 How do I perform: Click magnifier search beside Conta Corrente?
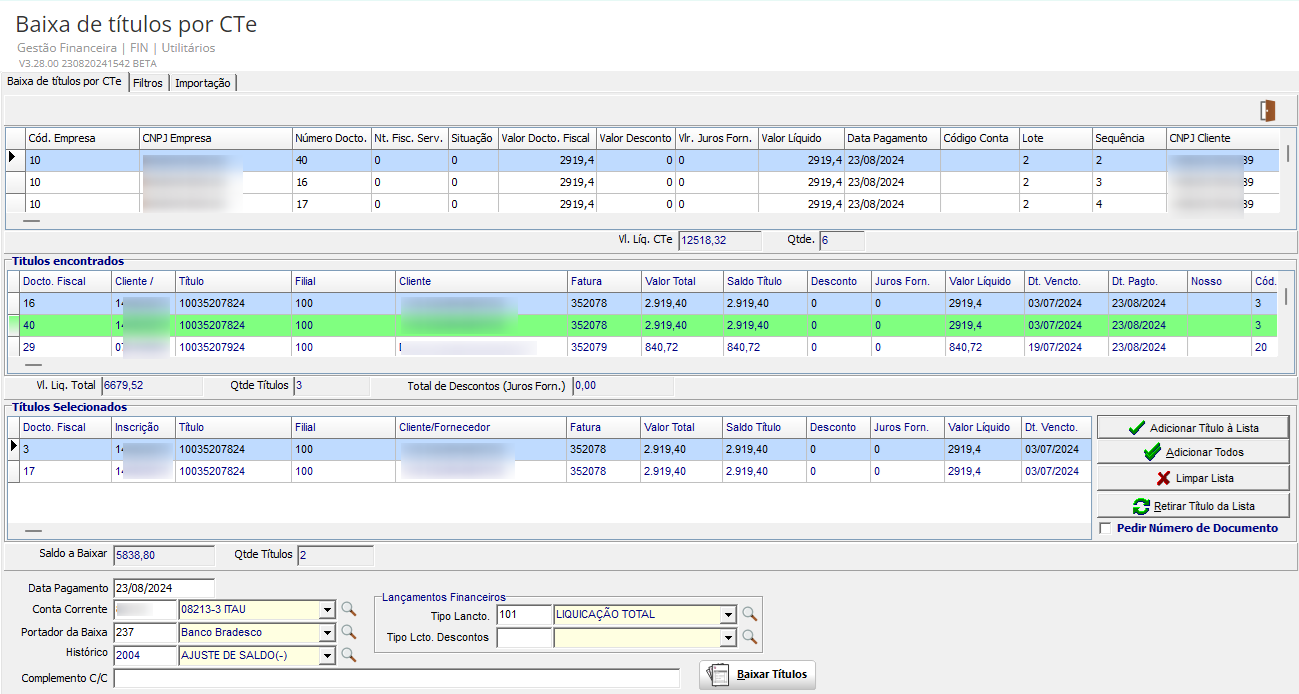tap(348, 608)
